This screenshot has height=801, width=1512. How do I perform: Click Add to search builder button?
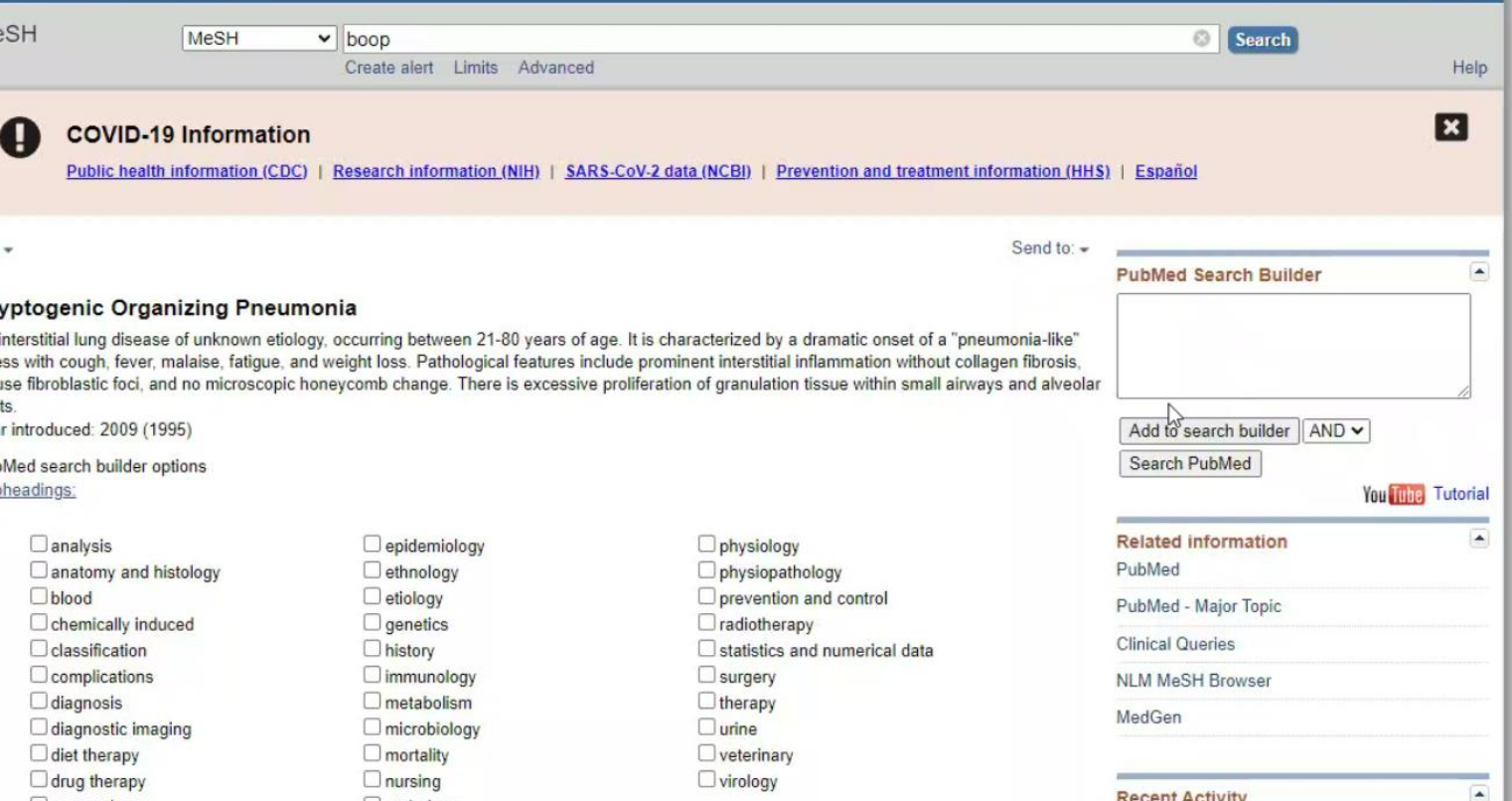1209,430
